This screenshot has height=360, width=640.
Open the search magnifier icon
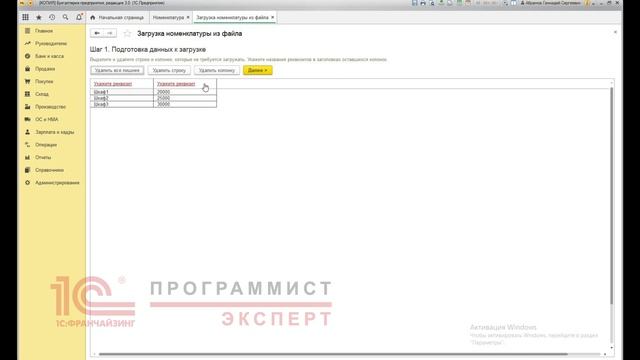coord(65,17)
